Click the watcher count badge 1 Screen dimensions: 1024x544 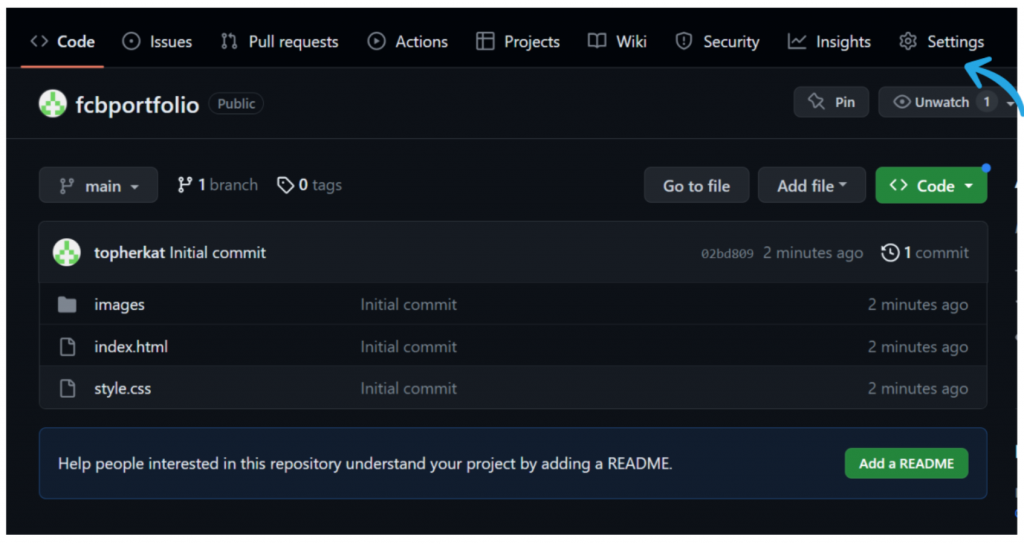987,102
